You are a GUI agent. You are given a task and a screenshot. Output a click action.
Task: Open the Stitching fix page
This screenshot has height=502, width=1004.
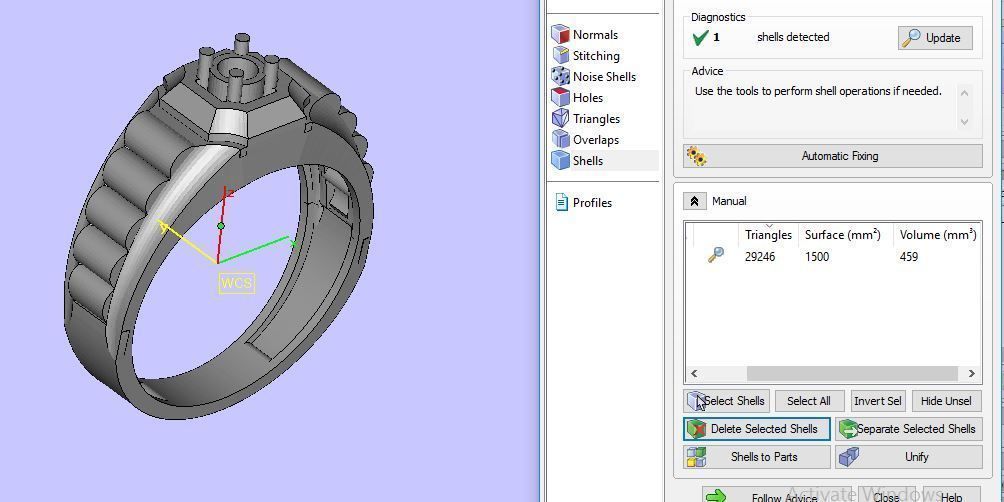[586, 56]
